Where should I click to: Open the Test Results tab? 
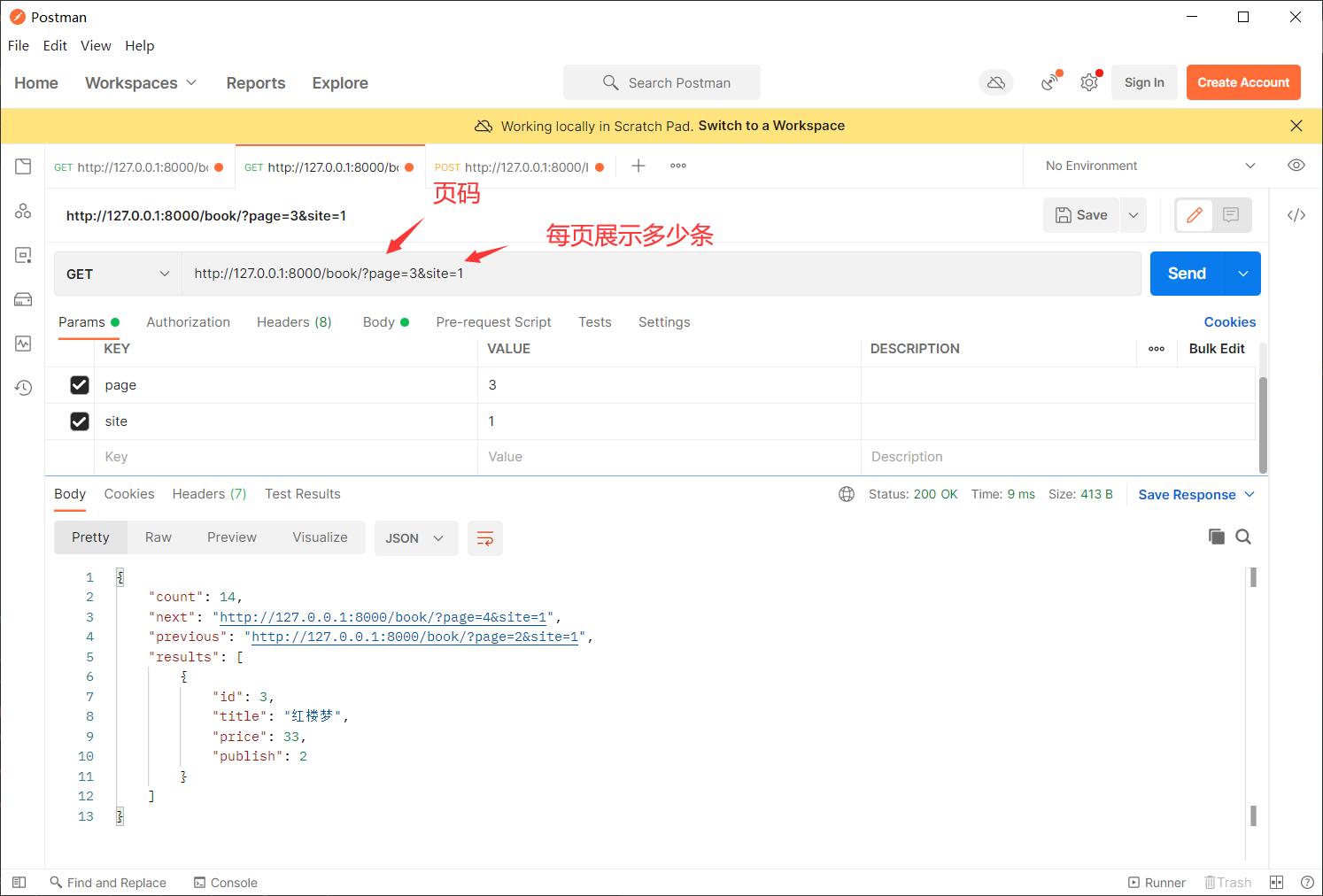pos(303,493)
